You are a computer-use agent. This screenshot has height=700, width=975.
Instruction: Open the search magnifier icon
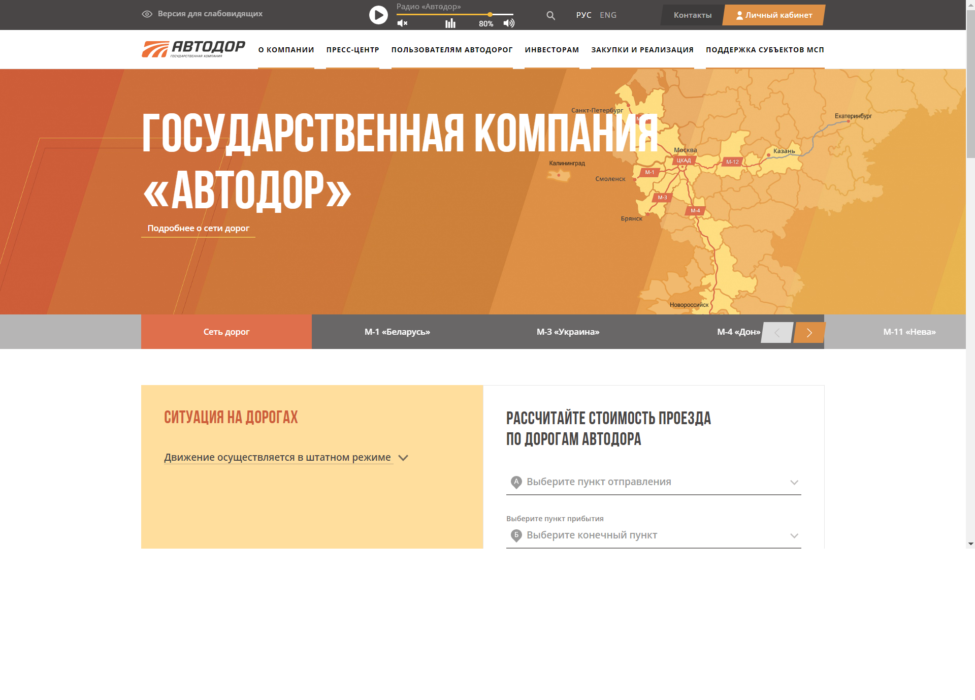pyautogui.click(x=550, y=14)
